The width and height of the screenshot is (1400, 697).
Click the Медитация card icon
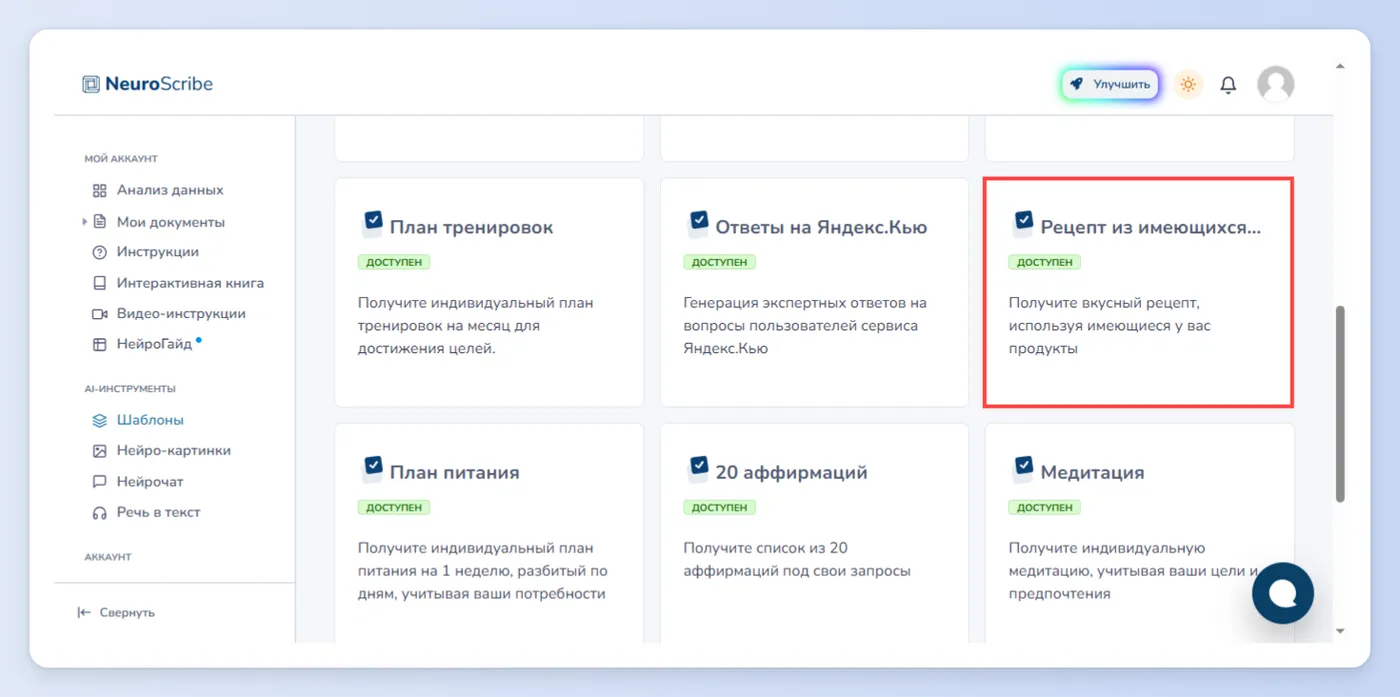(x=1022, y=467)
